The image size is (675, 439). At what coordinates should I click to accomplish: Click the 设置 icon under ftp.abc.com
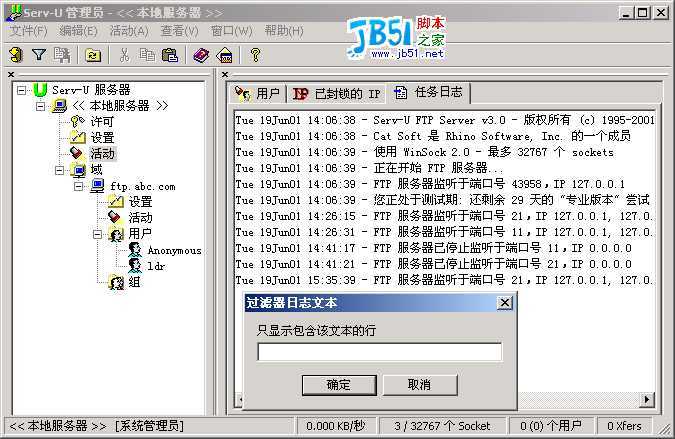point(116,201)
